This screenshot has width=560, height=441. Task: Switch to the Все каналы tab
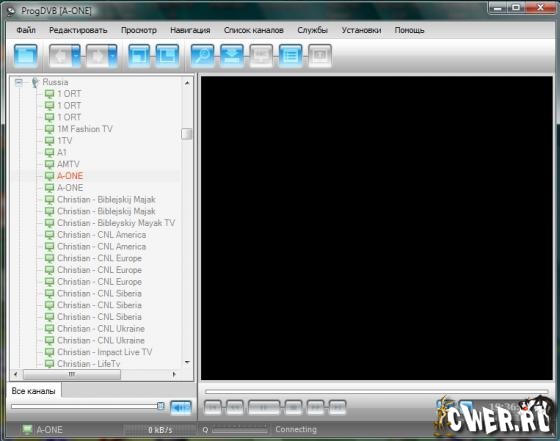[34, 391]
